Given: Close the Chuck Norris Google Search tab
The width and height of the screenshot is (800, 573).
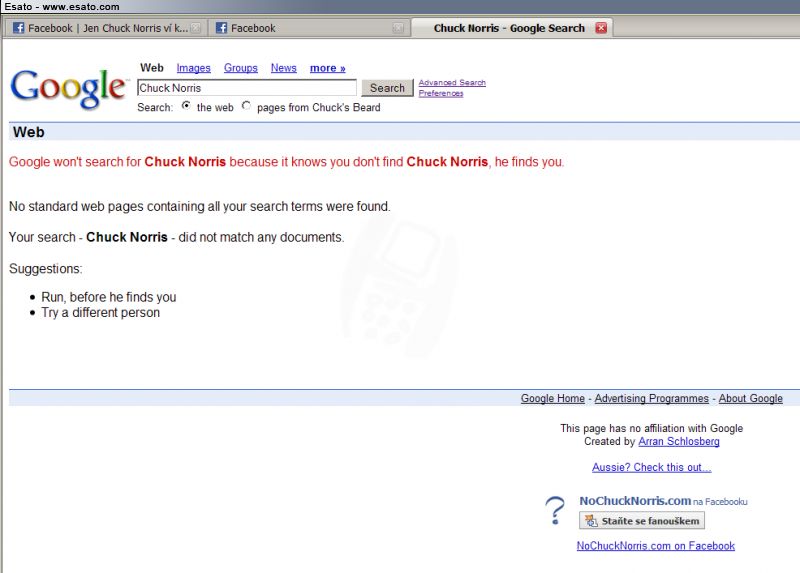Looking at the screenshot, I should click(x=601, y=28).
